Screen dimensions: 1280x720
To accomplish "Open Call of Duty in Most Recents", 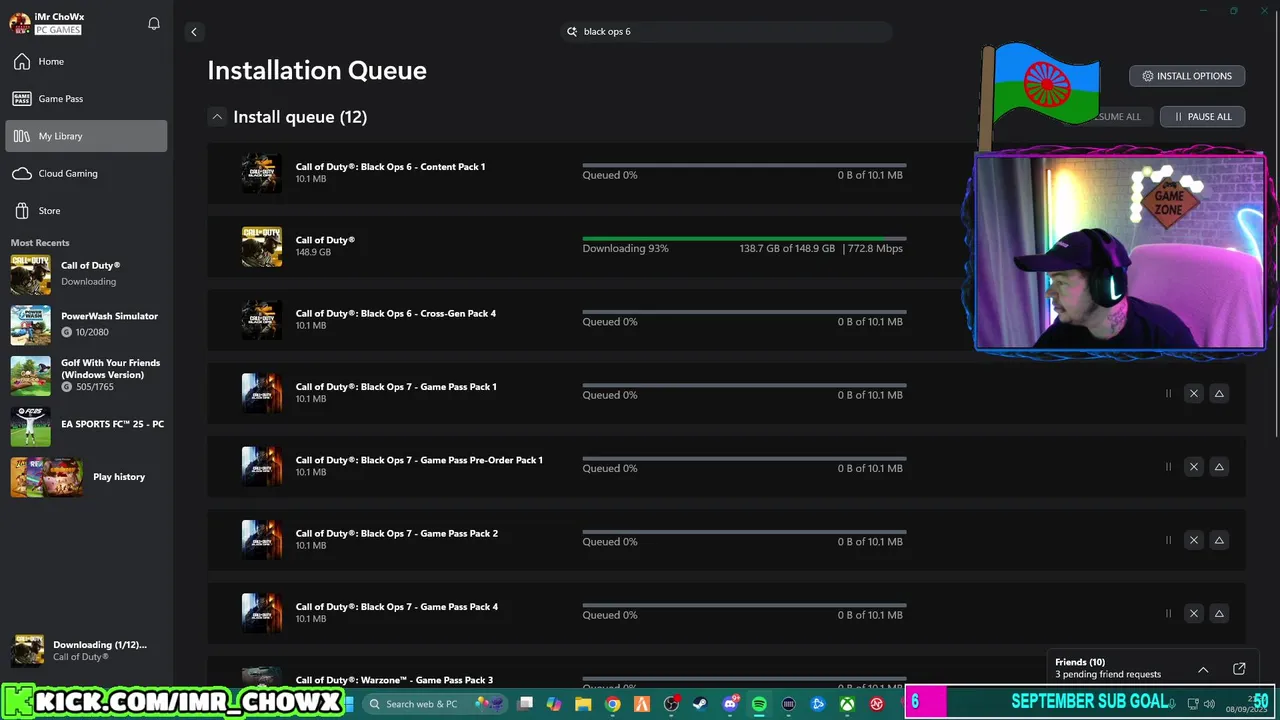I will (x=86, y=274).
